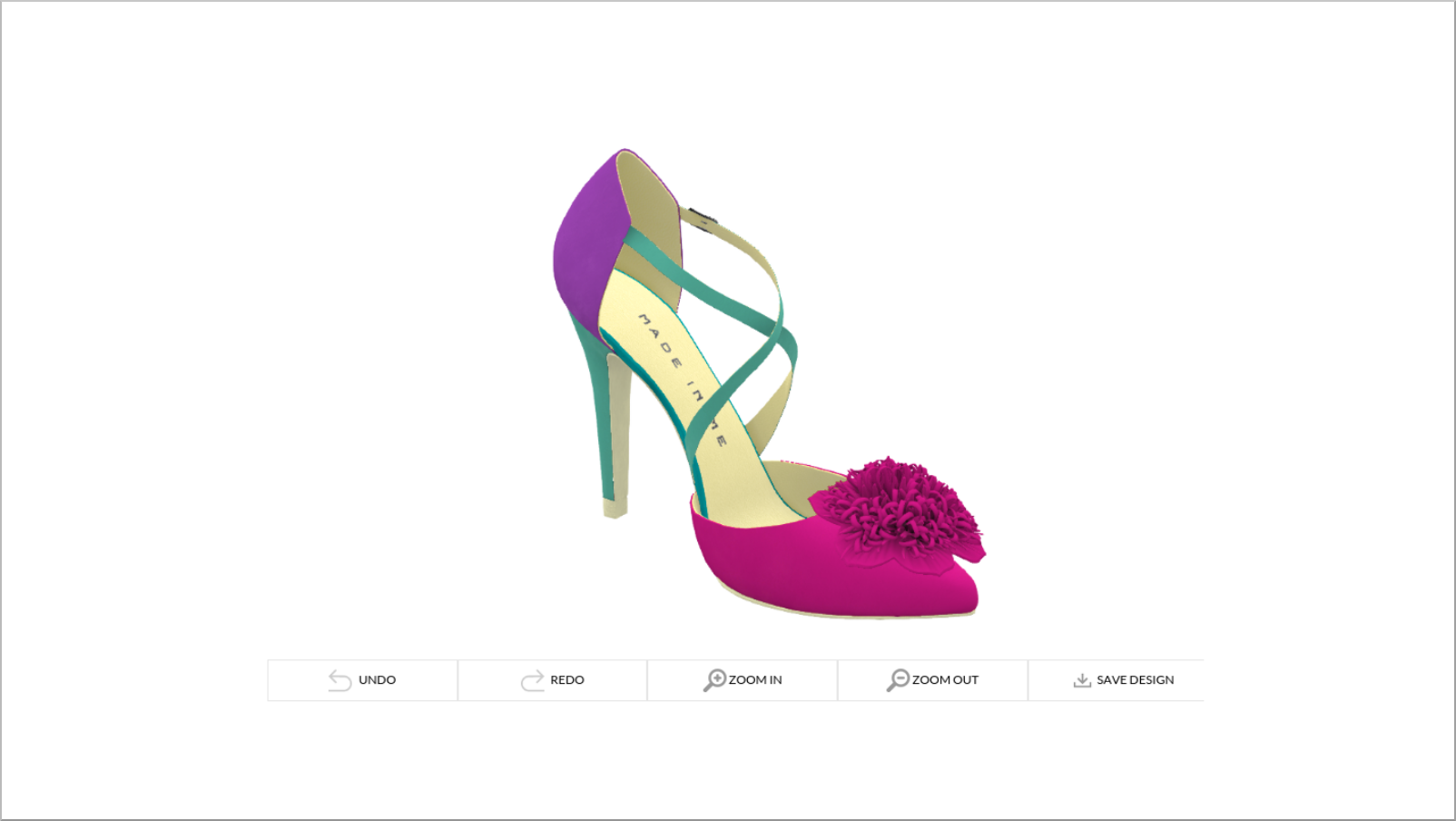This screenshot has width=1456, height=821.
Task: Click the SAVE DESIGN label text
Action: tap(1135, 680)
